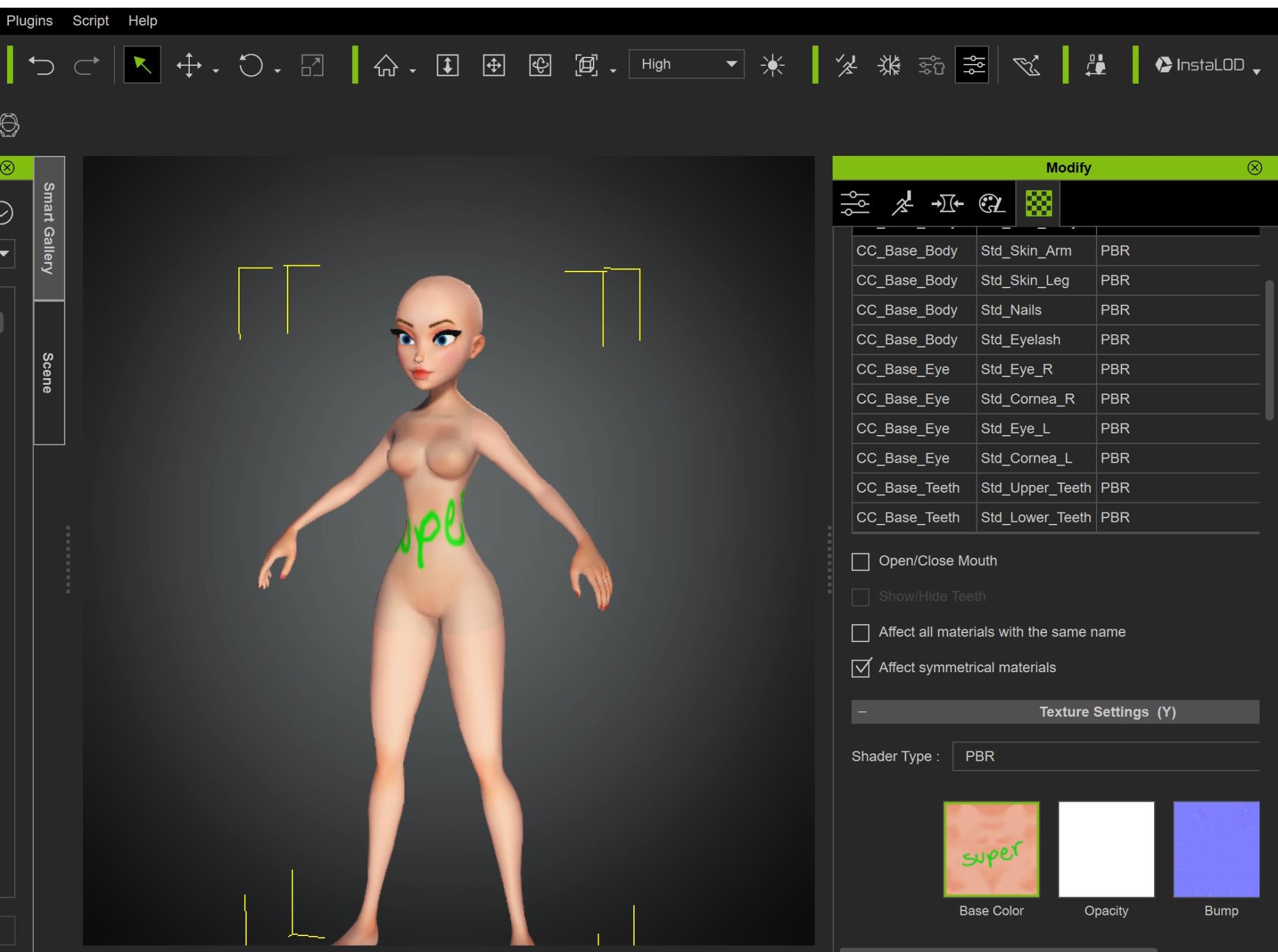Click the Redo arrow icon
The width and height of the screenshot is (1278, 952).
tap(87, 65)
